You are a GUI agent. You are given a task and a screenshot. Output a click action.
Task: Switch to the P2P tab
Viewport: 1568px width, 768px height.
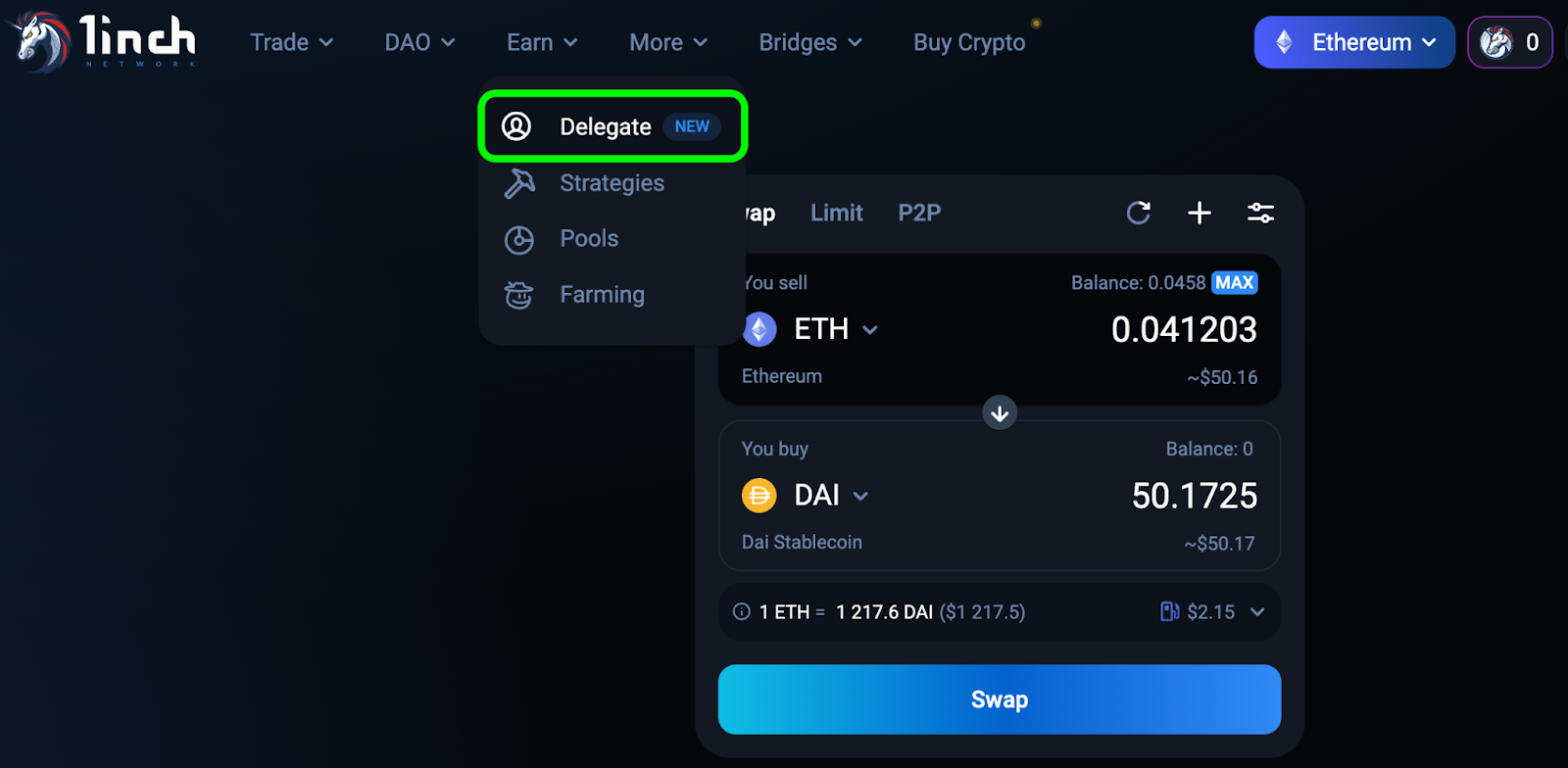click(x=919, y=213)
